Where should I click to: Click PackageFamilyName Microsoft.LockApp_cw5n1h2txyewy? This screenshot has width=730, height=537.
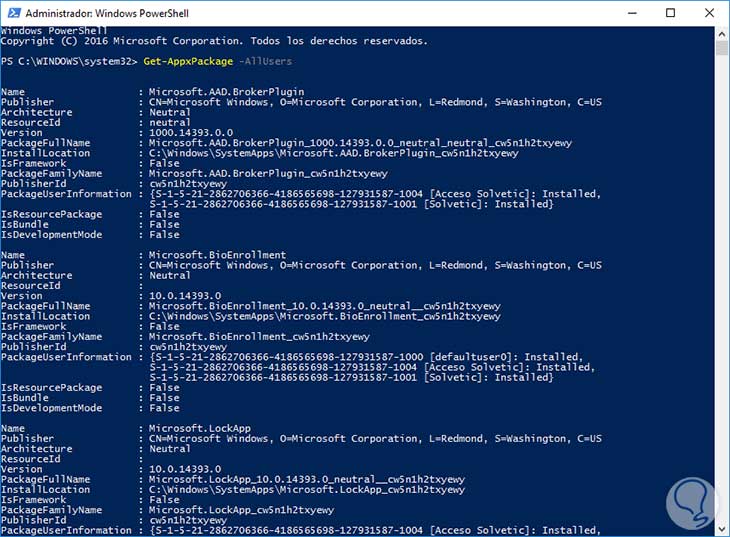241,510
